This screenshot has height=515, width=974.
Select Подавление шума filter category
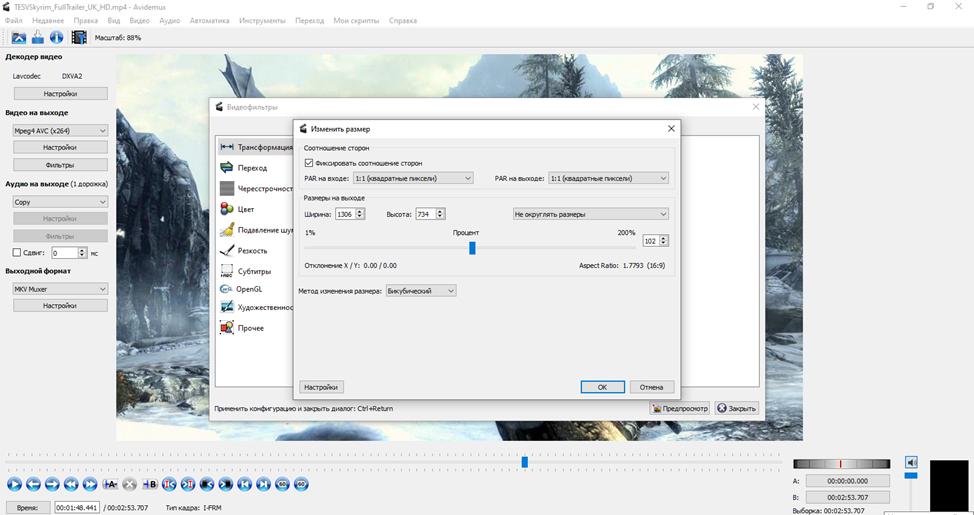click(256, 230)
